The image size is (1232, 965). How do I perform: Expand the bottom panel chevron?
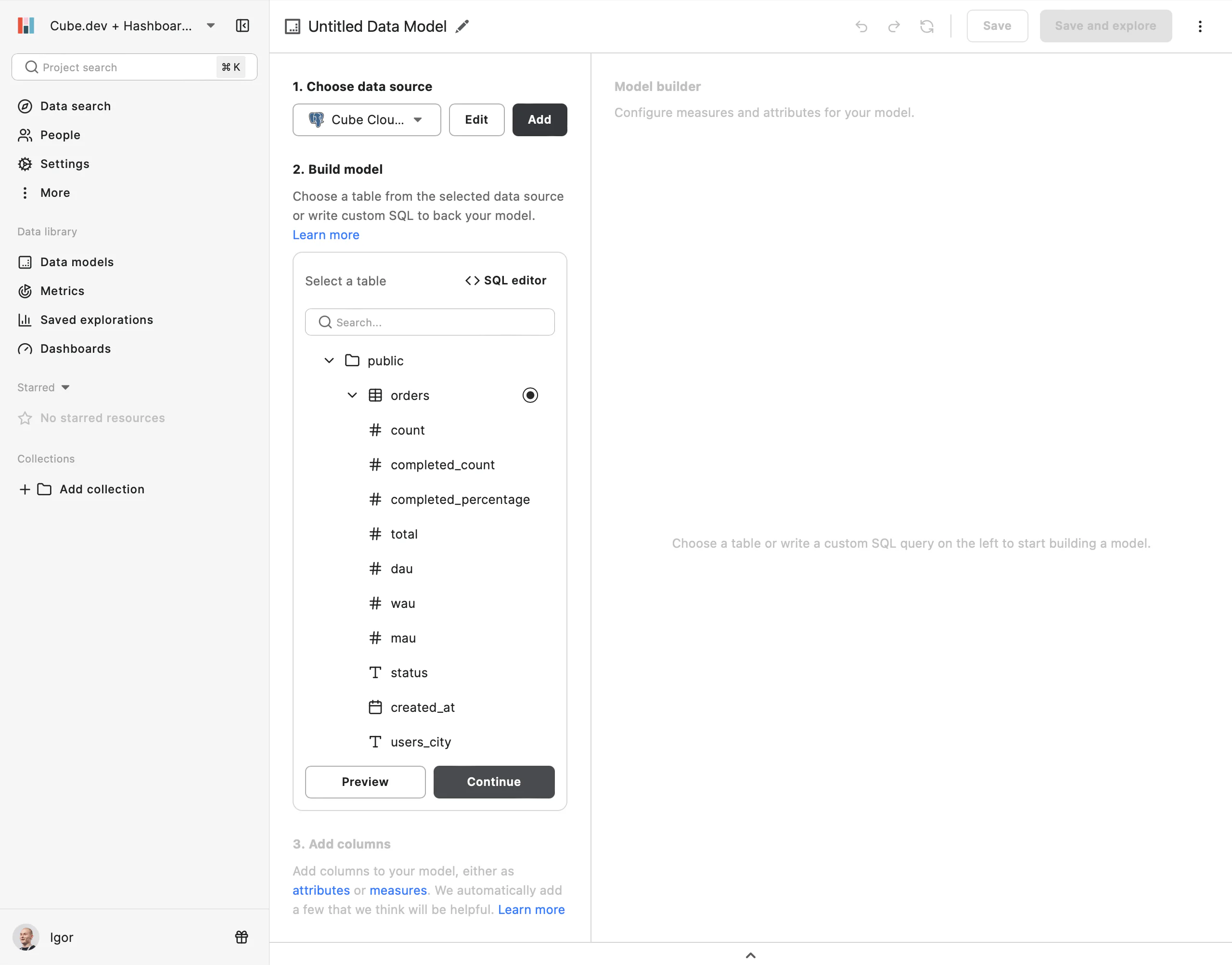750,955
